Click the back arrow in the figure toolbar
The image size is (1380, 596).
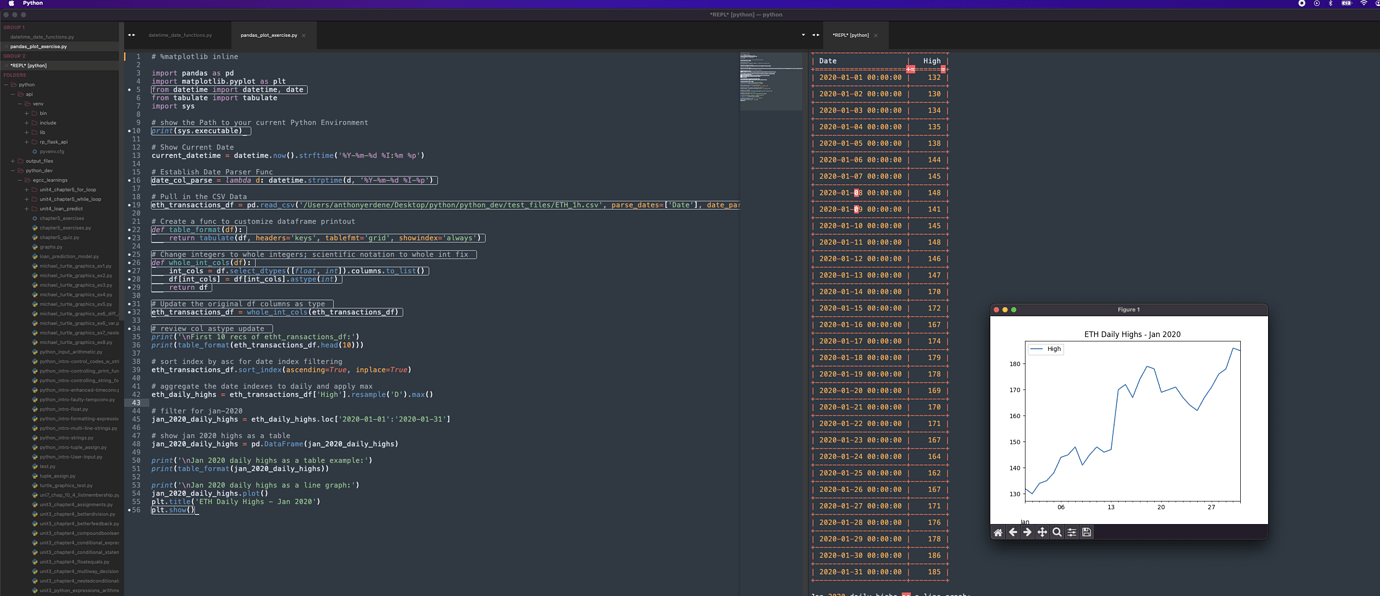(1013, 532)
